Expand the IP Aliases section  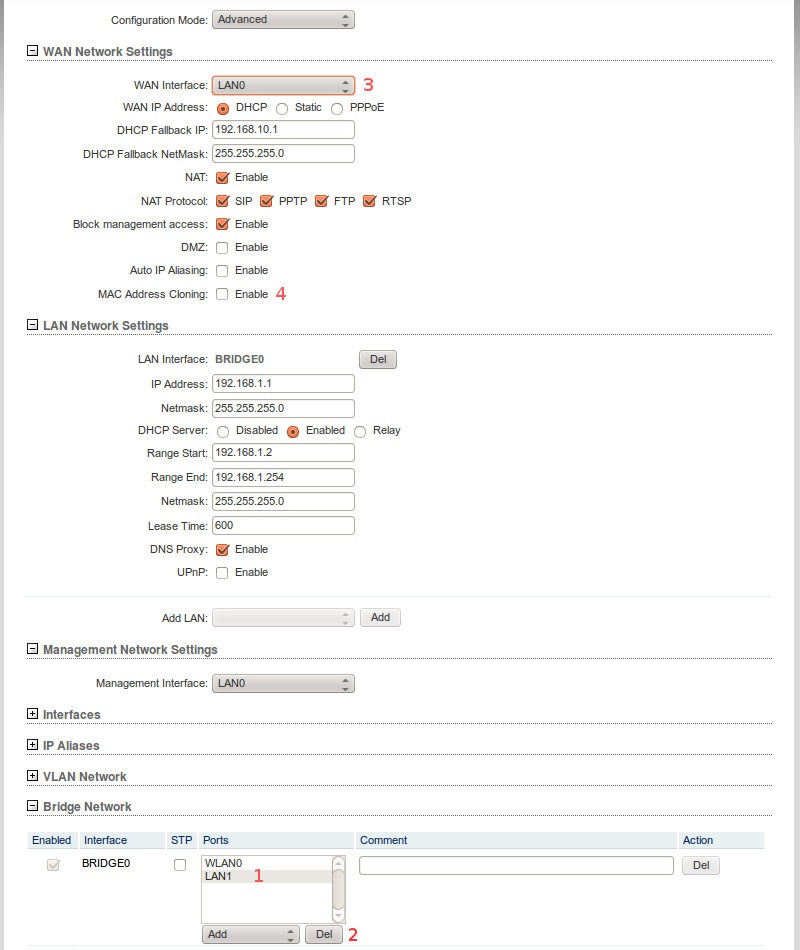tap(32, 745)
